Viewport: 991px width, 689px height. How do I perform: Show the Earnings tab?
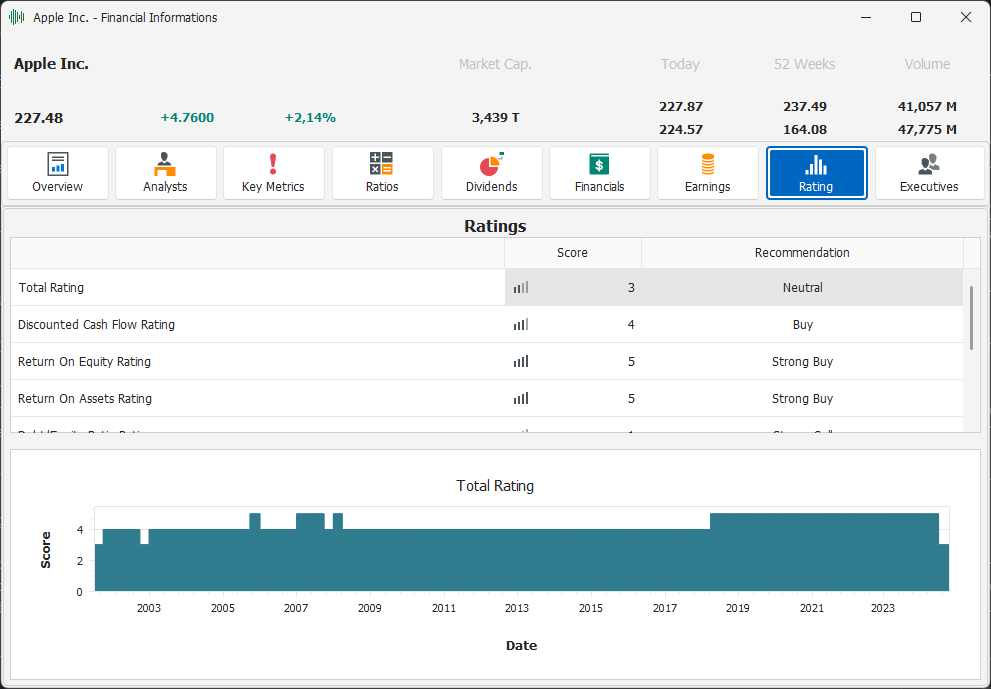[x=708, y=173]
